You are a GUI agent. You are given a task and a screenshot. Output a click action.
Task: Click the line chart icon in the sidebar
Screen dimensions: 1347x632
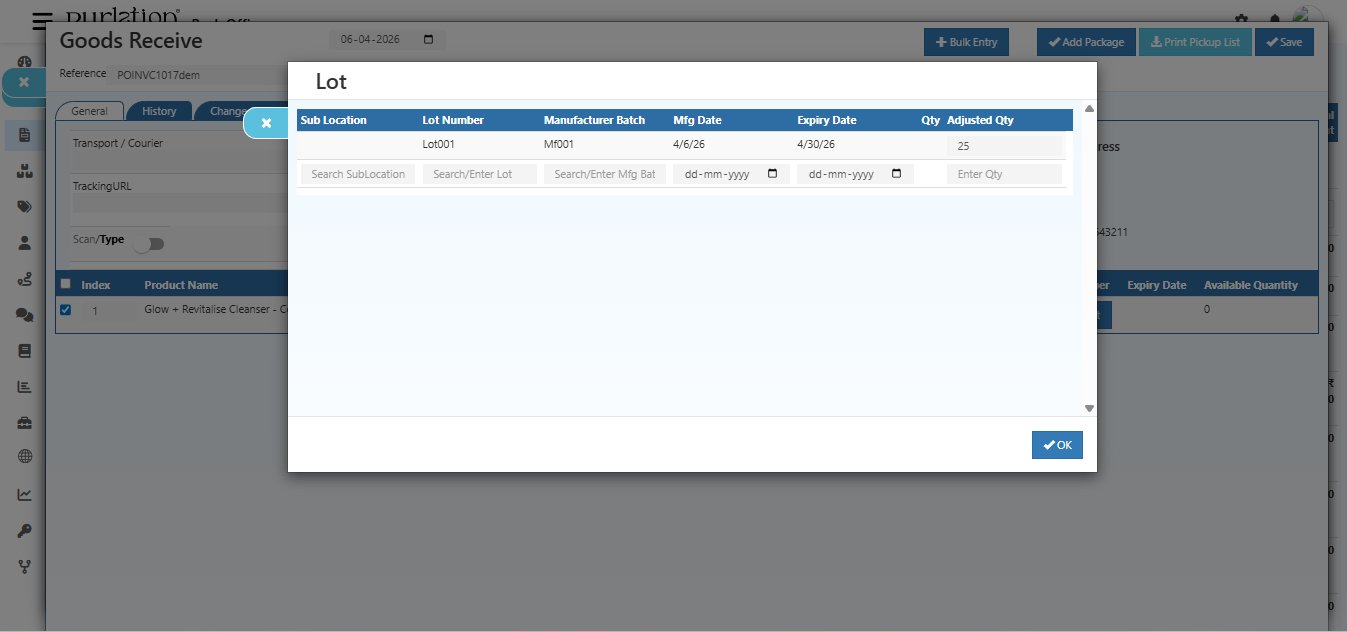tap(25, 494)
